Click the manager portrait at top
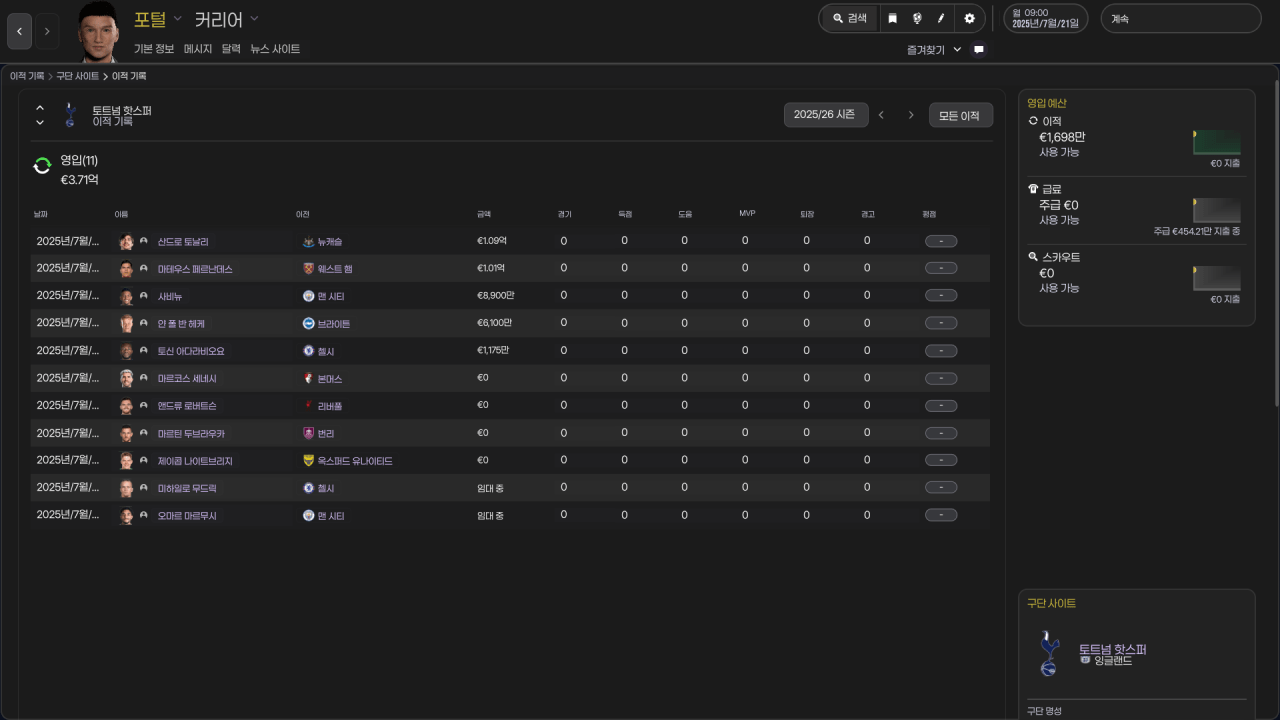Image resolution: width=1280 pixels, height=720 pixels. [99, 32]
